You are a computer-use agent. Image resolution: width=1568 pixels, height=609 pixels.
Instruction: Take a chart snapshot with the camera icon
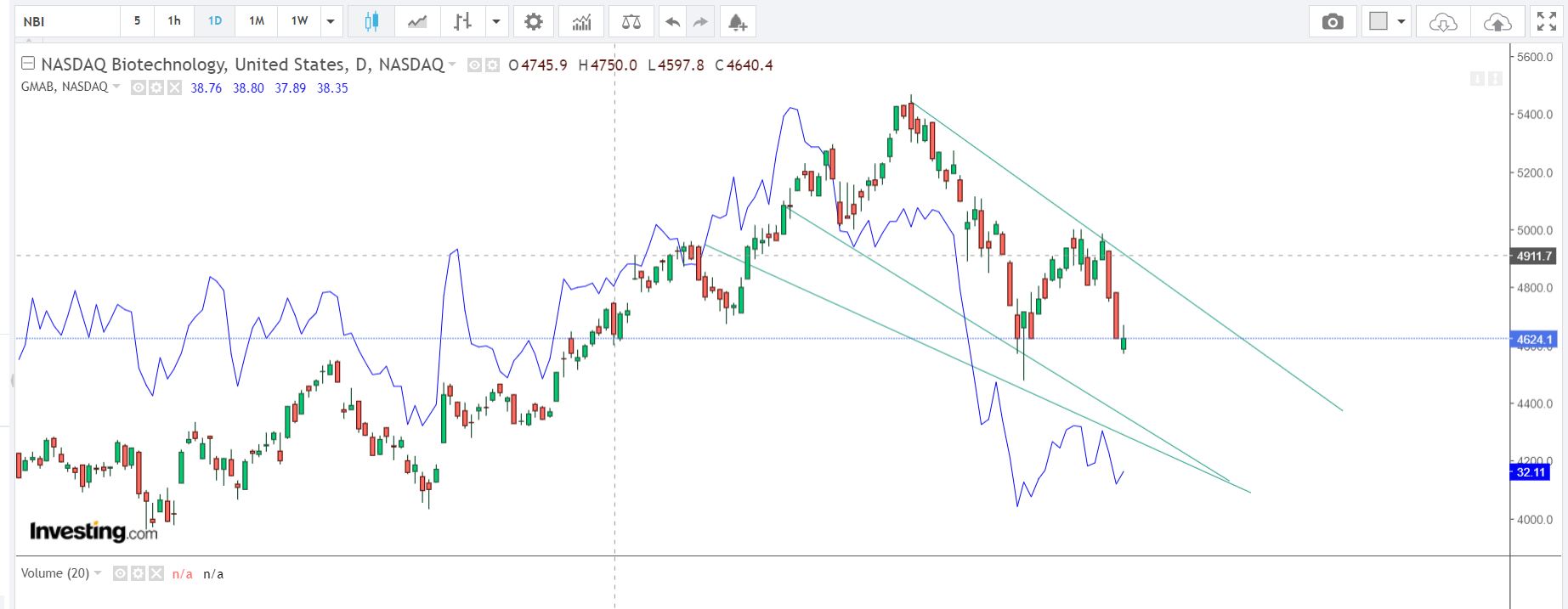pos(1333,21)
